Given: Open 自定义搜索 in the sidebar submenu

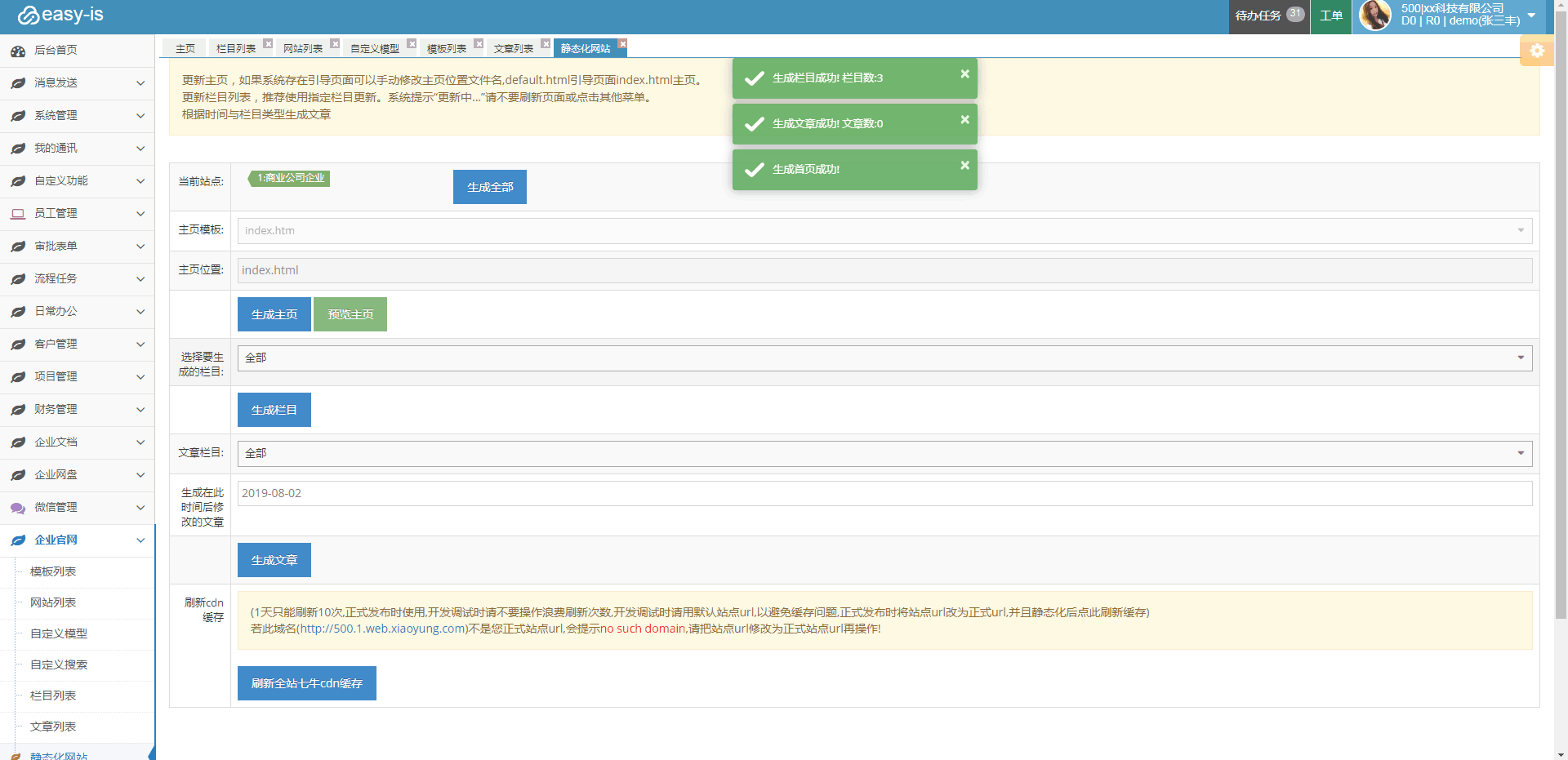Looking at the screenshot, I should click(x=59, y=664).
